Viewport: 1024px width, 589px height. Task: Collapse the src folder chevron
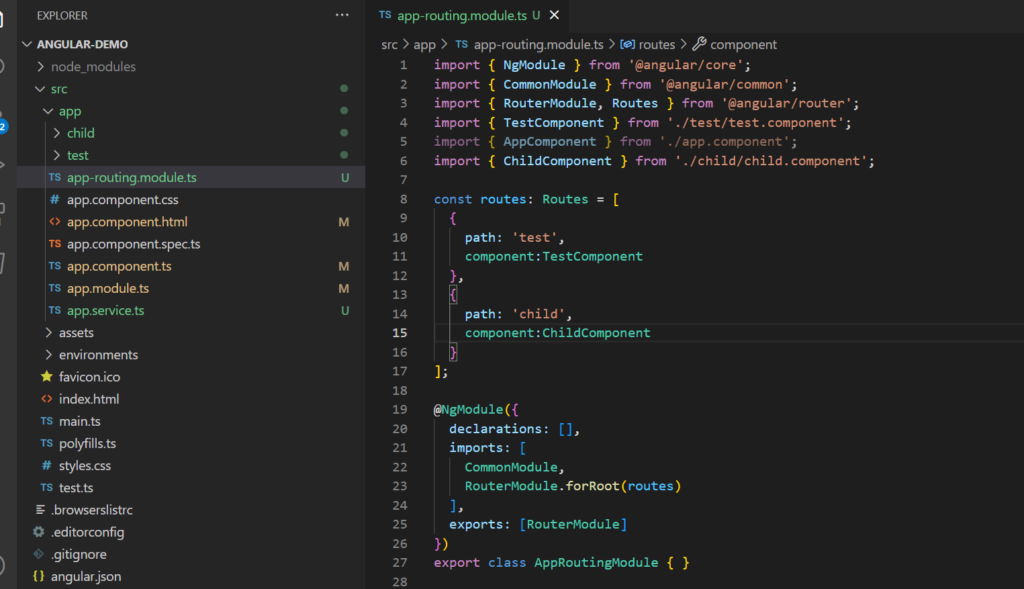[40, 89]
